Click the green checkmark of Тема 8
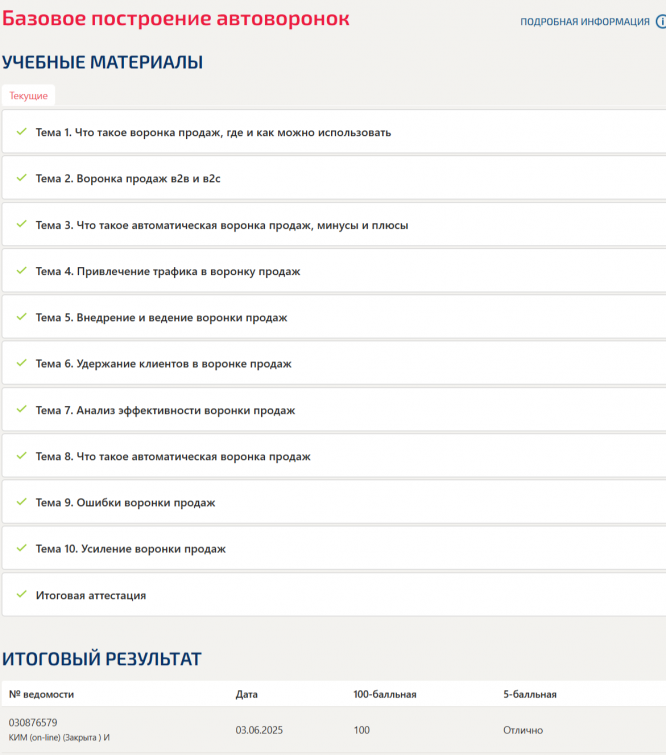The width and height of the screenshot is (666, 755). (21, 455)
